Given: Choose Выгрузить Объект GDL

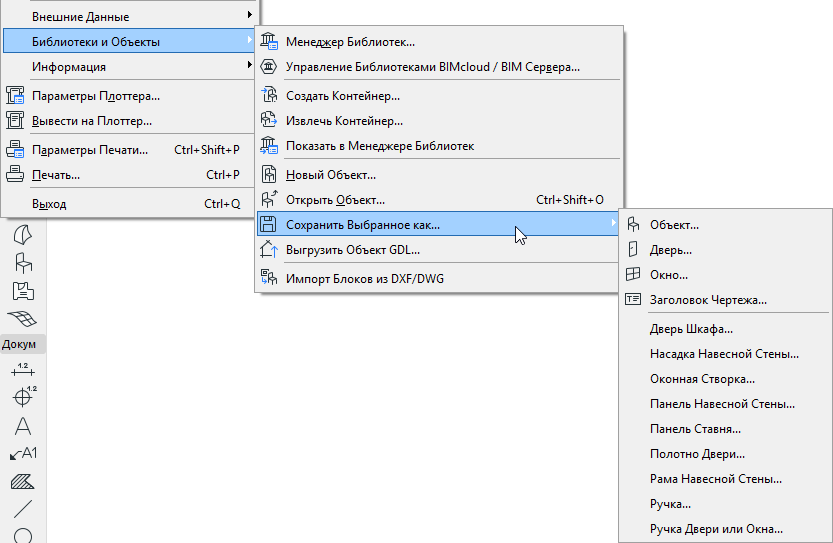Looking at the screenshot, I should pyautogui.click(x=438, y=250).
